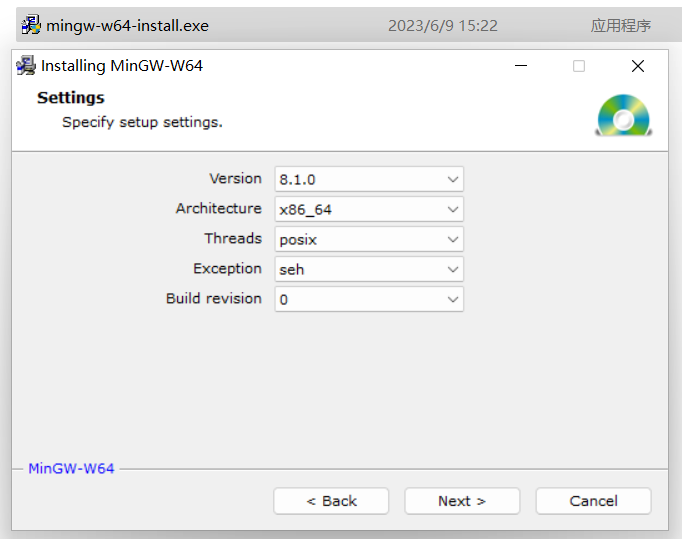This screenshot has width=682, height=539.
Task: Click the Threads label
Action: click(x=233, y=238)
